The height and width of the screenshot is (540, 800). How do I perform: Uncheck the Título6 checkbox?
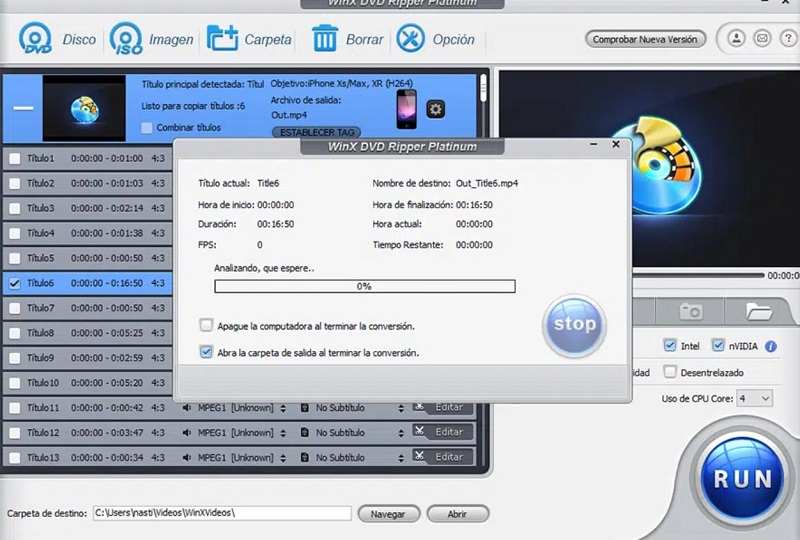coord(15,283)
